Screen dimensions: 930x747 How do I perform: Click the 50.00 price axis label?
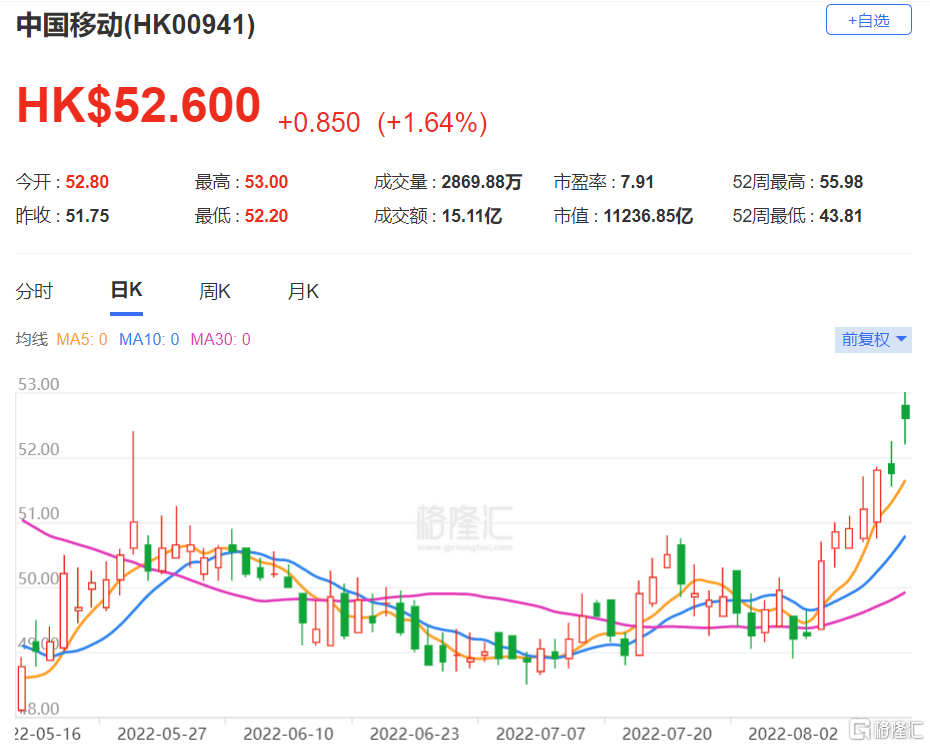(39, 578)
